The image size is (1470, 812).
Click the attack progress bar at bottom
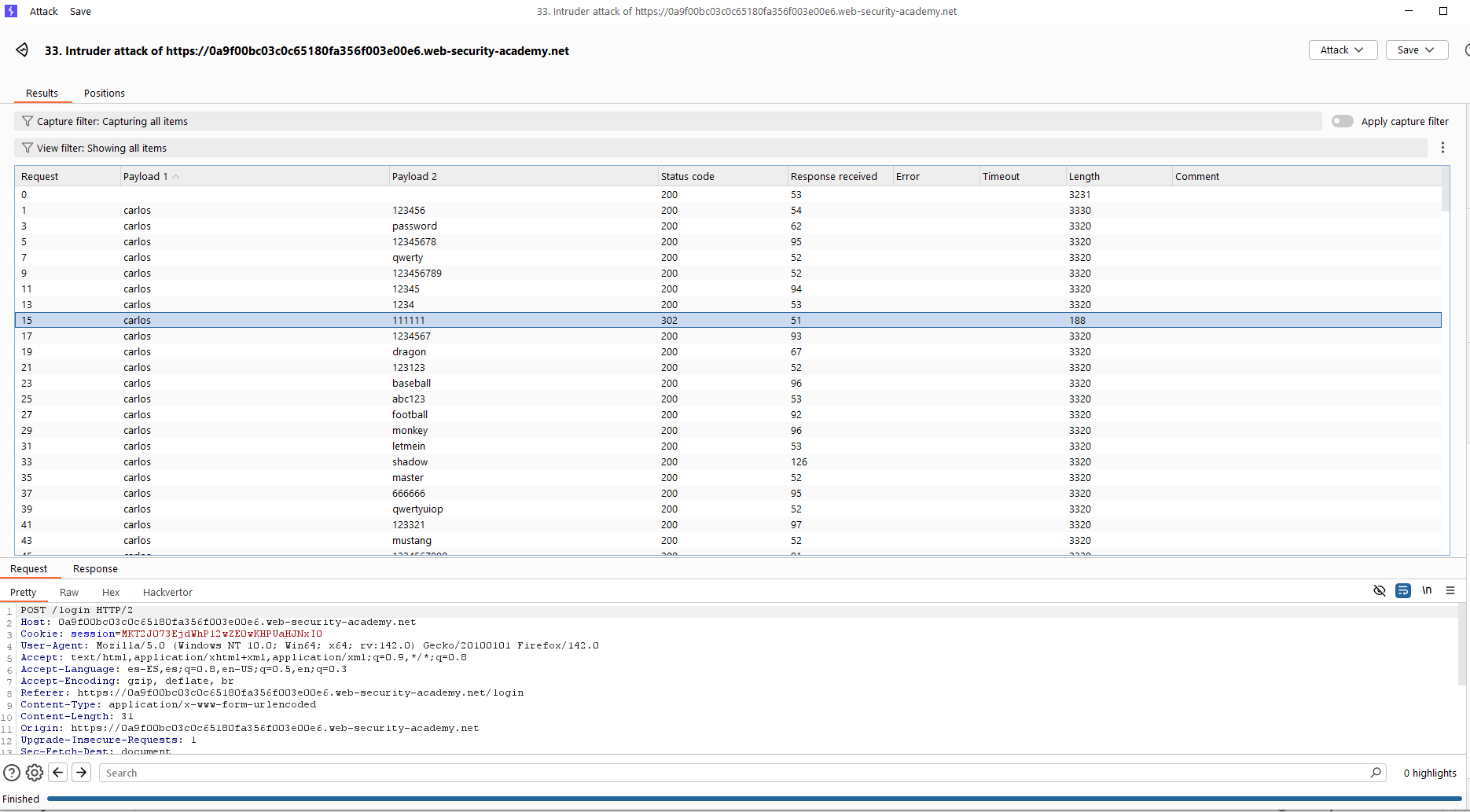click(755, 799)
